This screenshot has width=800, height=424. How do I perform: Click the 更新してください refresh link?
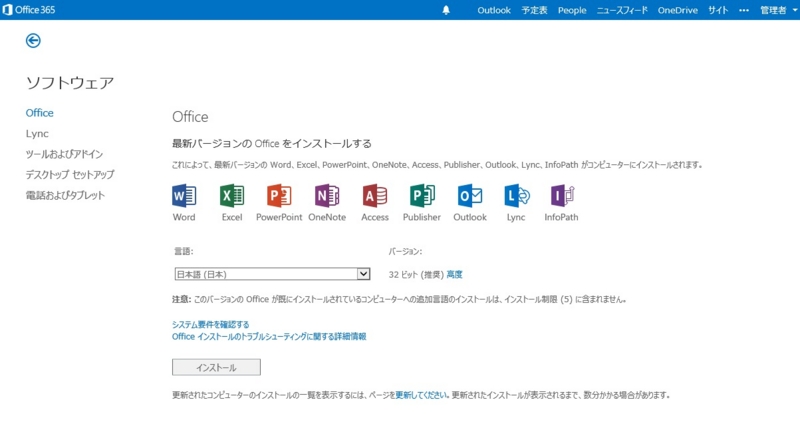[x=421, y=395]
